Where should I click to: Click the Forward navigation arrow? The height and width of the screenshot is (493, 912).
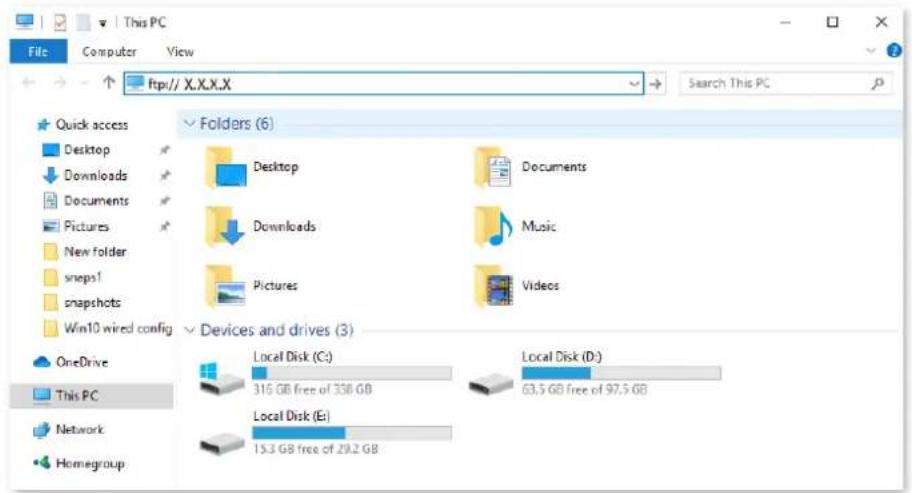coord(60,83)
